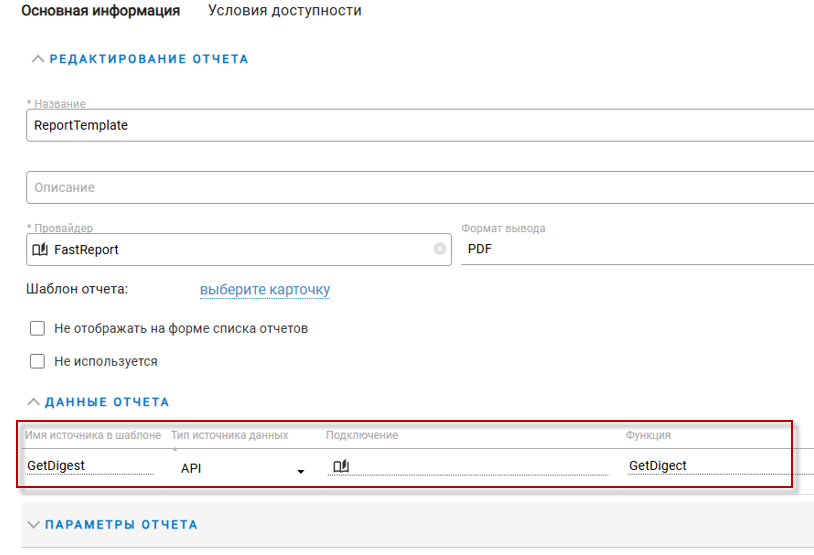The width and height of the screenshot is (814, 555).
Task: Open the Основная информация tab
Action: [101, 10]
